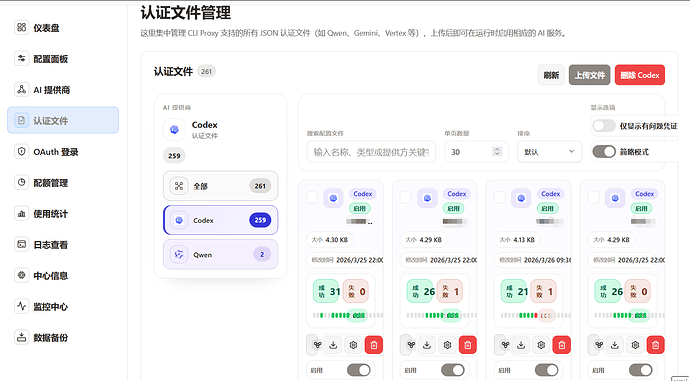
Task: Choose the Qwen provider filter
Action: click(220, 254)
